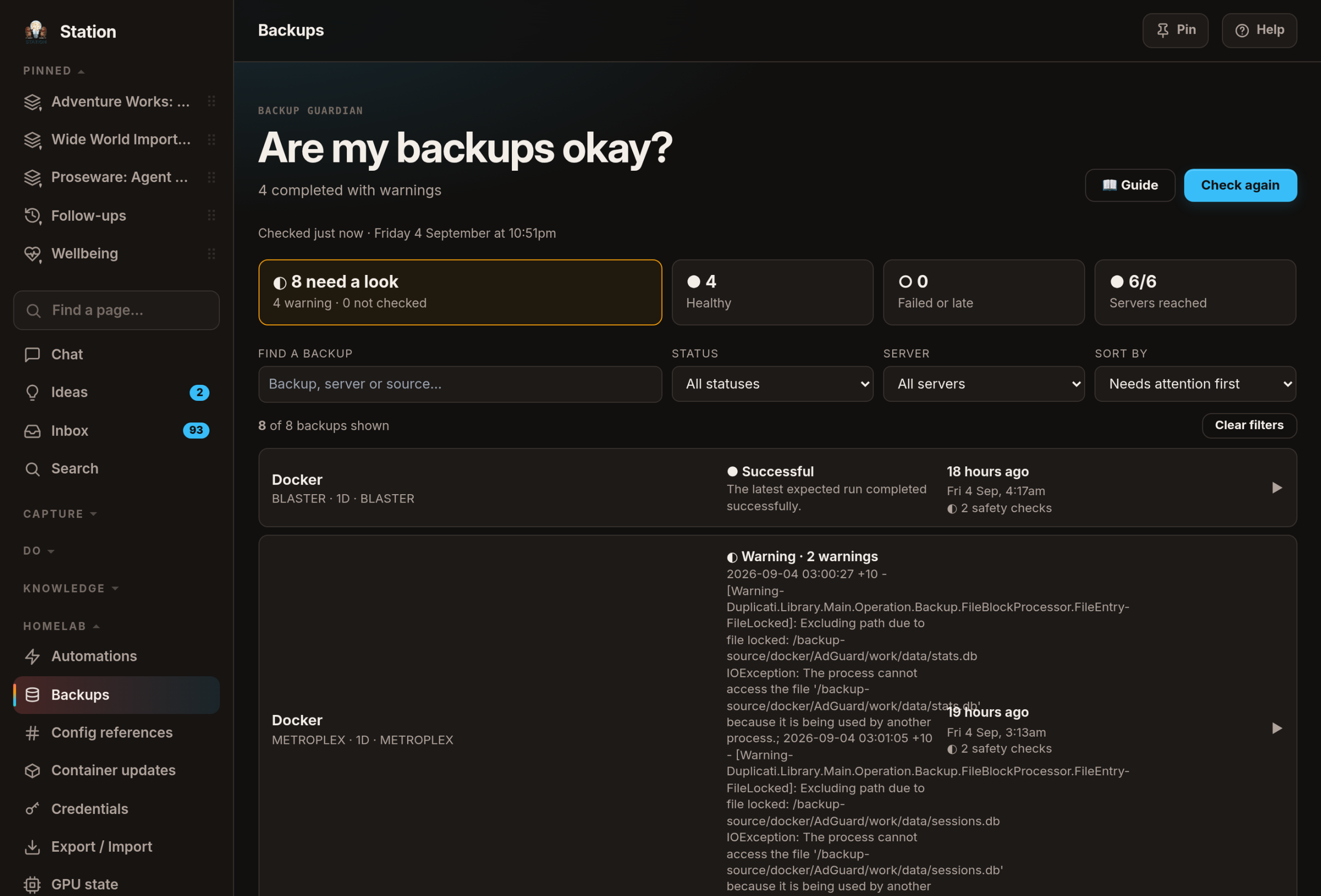The image size is (1321, 896).
Task: Click drag handle beside Adventure Works
Action: 212,102
